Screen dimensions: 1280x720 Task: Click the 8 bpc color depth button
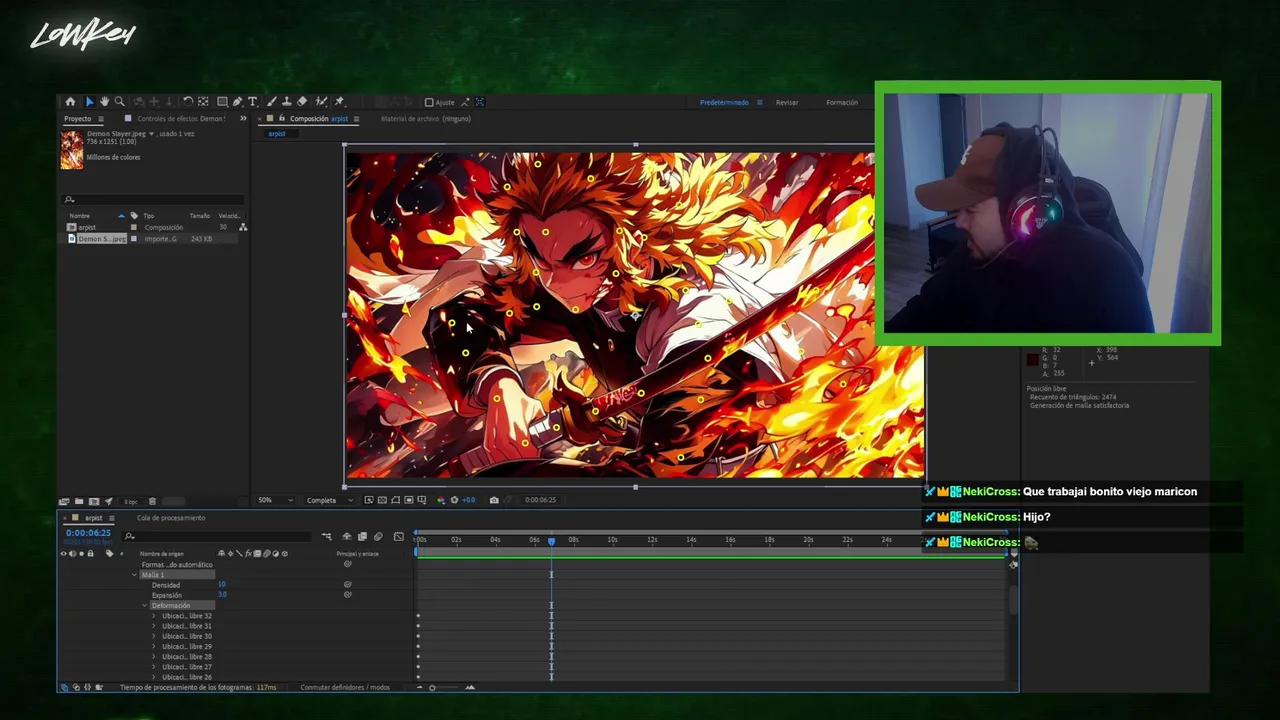(131, 501)
